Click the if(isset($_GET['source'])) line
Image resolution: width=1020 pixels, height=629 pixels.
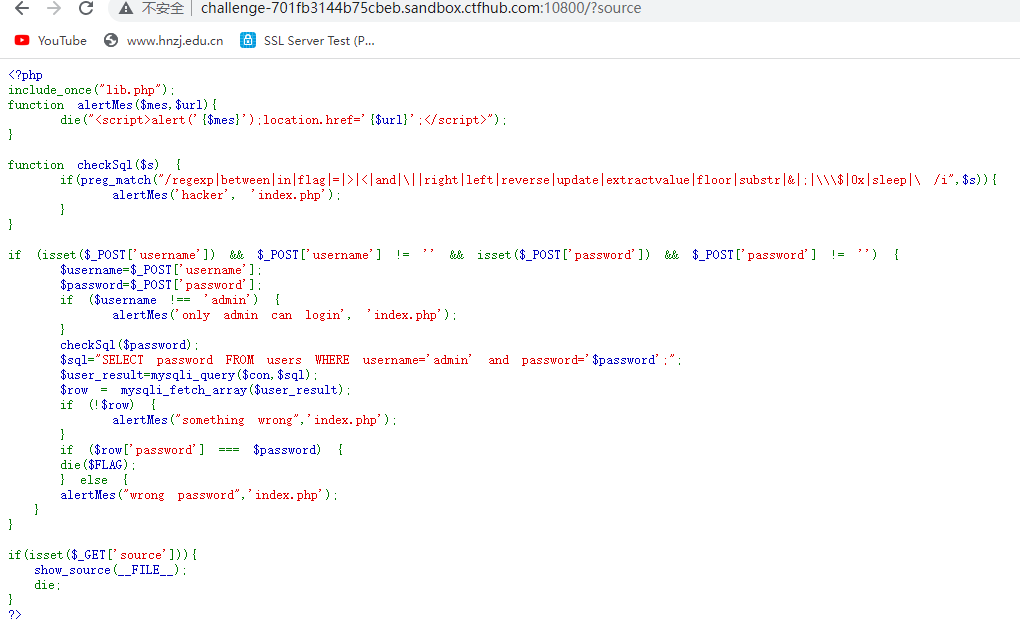tap(103, 554)
